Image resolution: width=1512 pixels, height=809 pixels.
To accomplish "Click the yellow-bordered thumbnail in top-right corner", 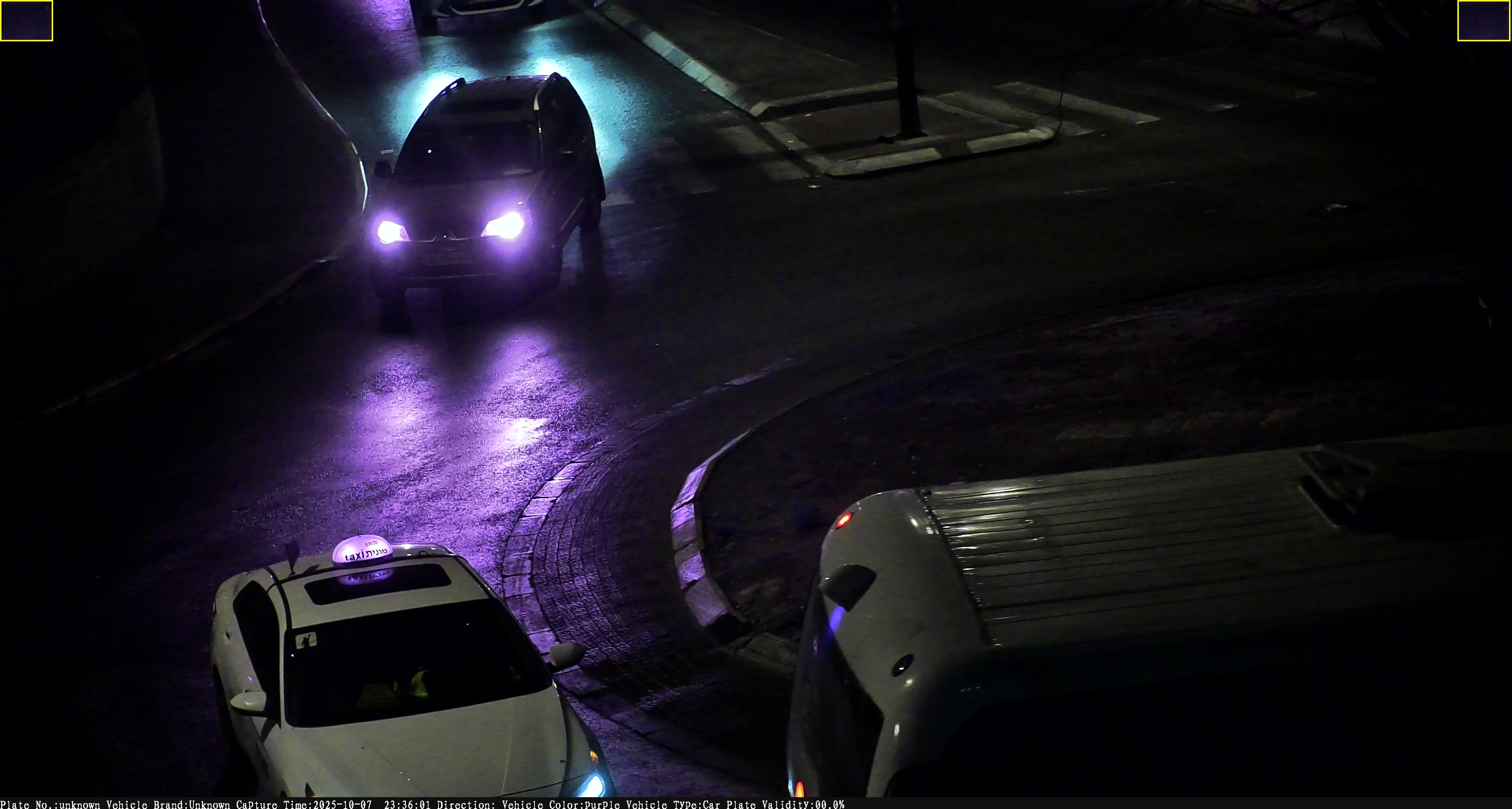I will pyautogui.click(x=1484, y=21).
